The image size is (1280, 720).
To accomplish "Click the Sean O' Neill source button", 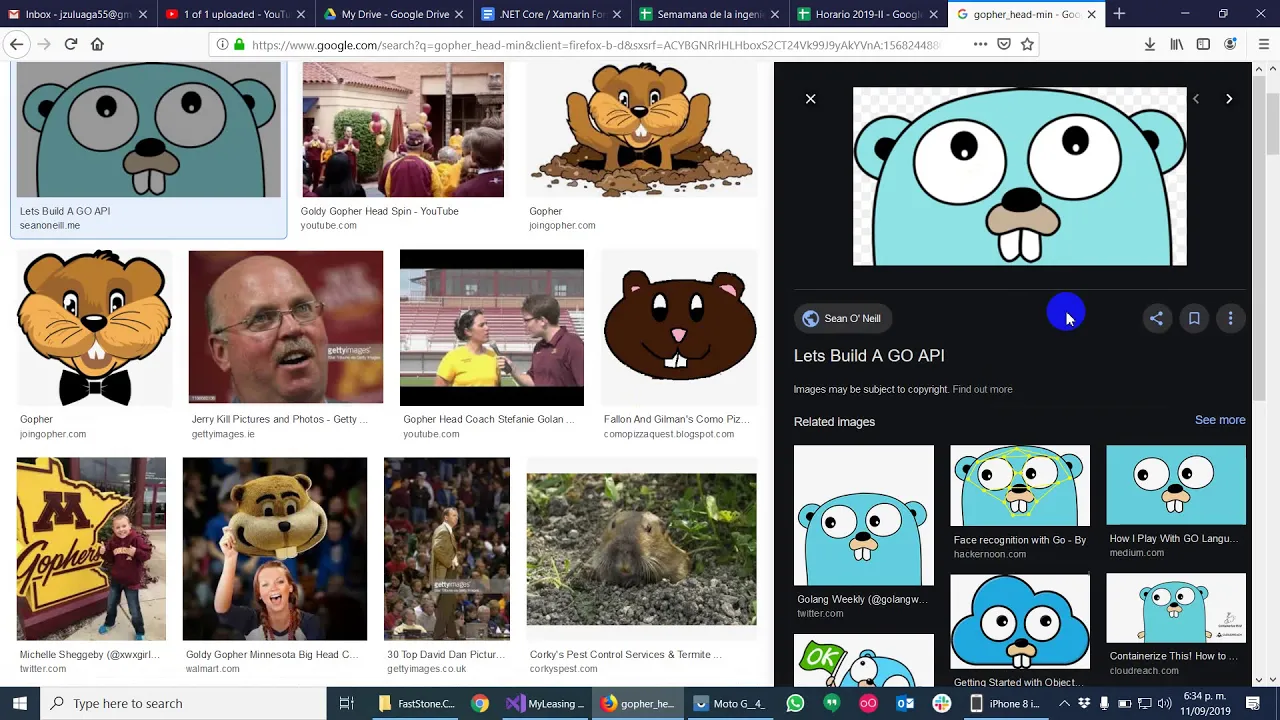I will [842, 318].
